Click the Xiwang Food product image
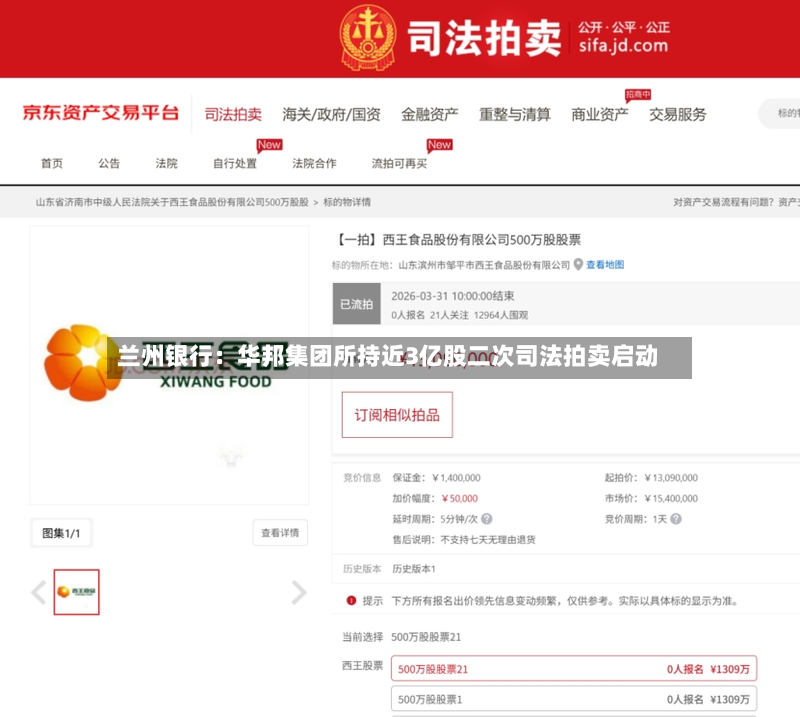800x717 pixels. coord(169,365)
